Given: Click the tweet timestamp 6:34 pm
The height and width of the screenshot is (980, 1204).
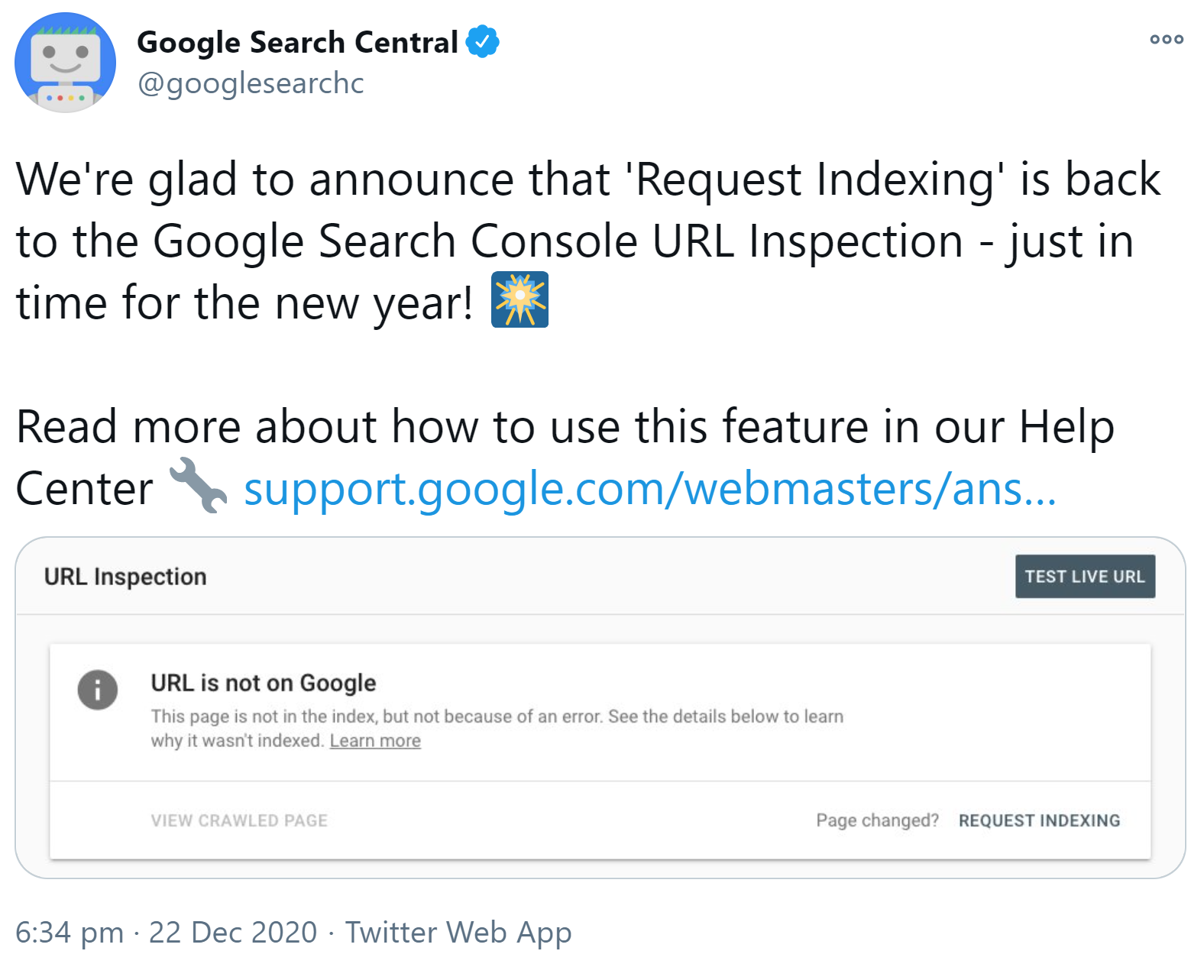Looking at the screenshot, I should [67, 932].
